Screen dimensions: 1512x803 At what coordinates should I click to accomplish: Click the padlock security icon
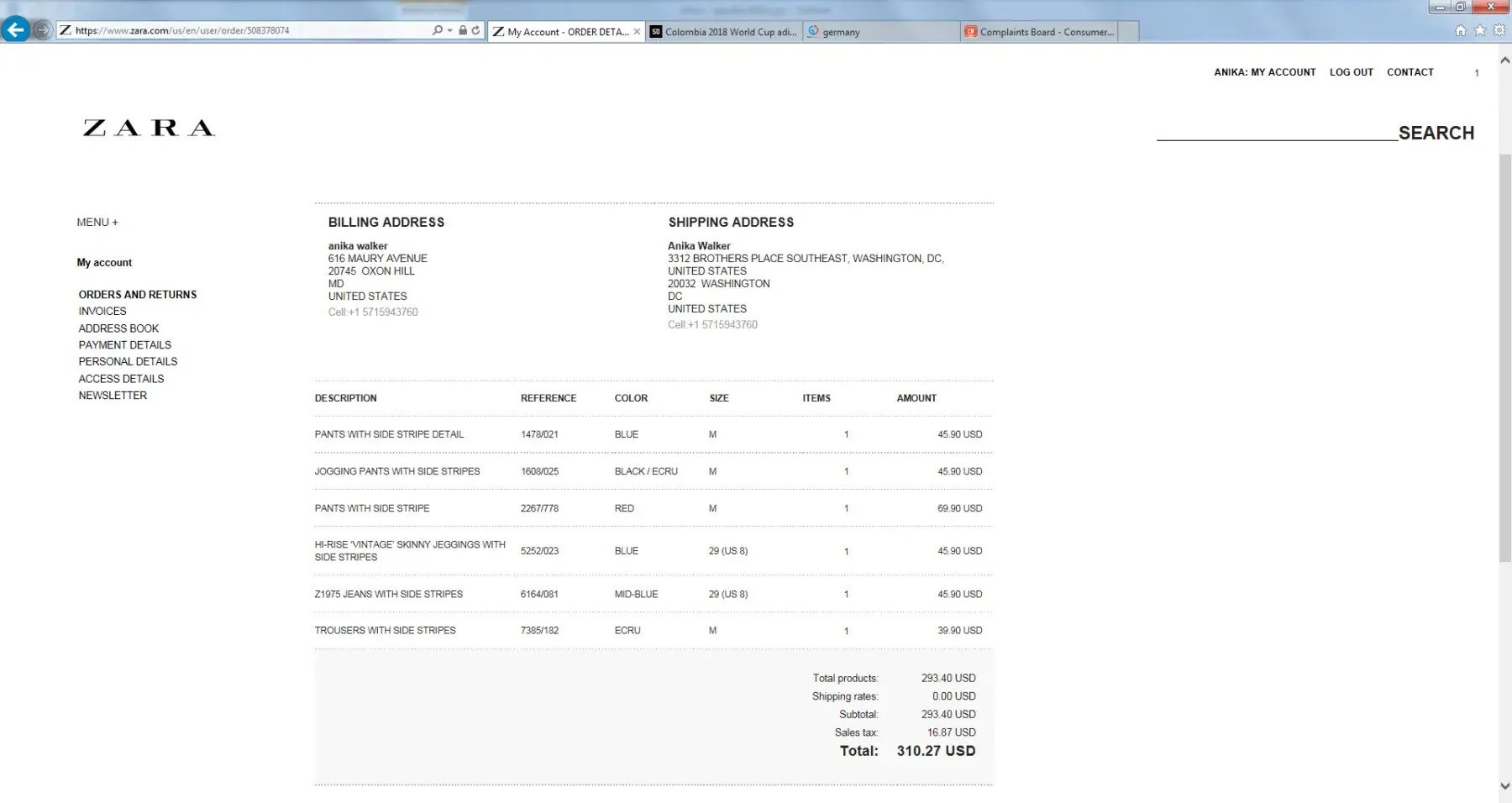[x=463, y=30]
